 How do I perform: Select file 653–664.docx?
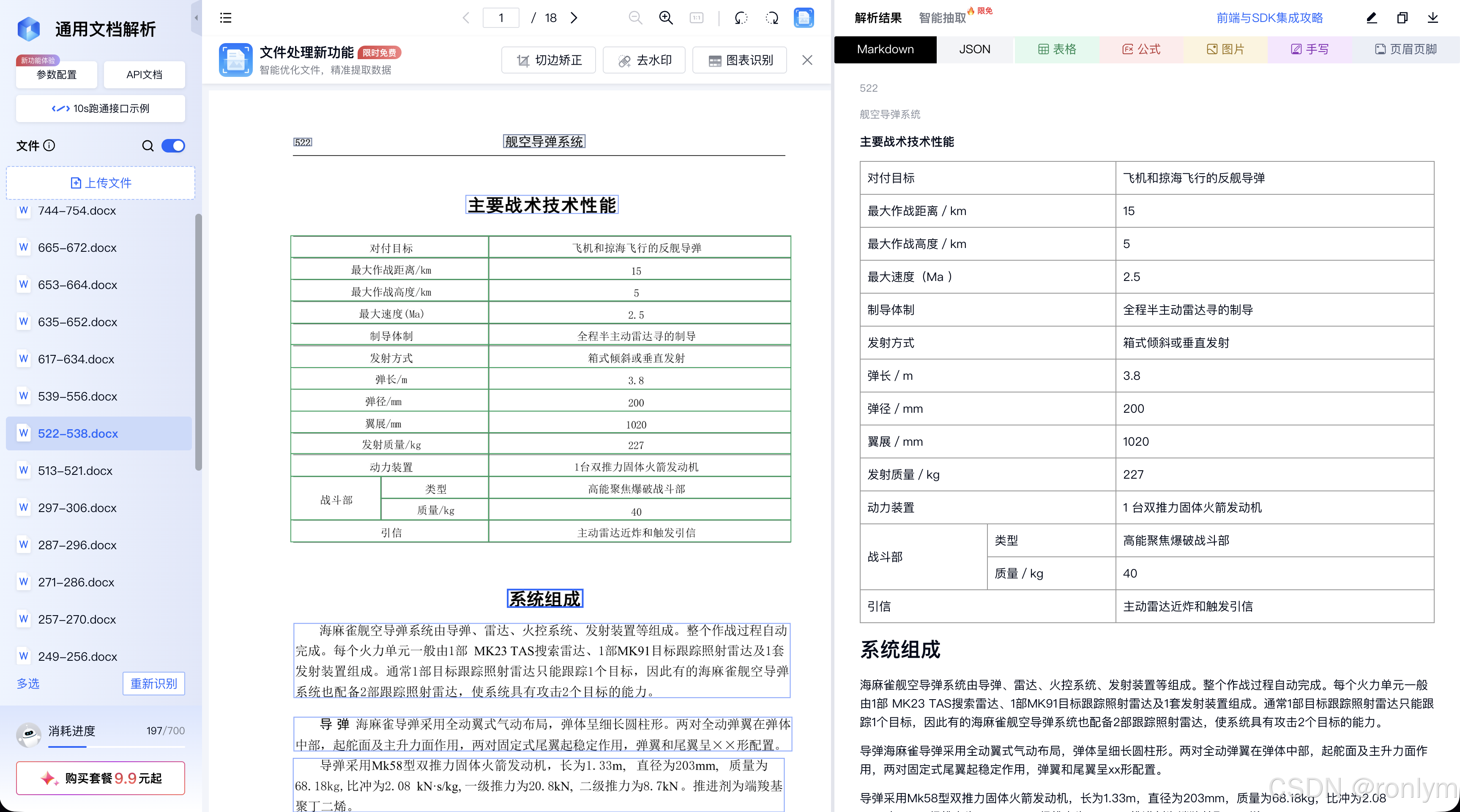pyautogui.click(x=99, y=284)
